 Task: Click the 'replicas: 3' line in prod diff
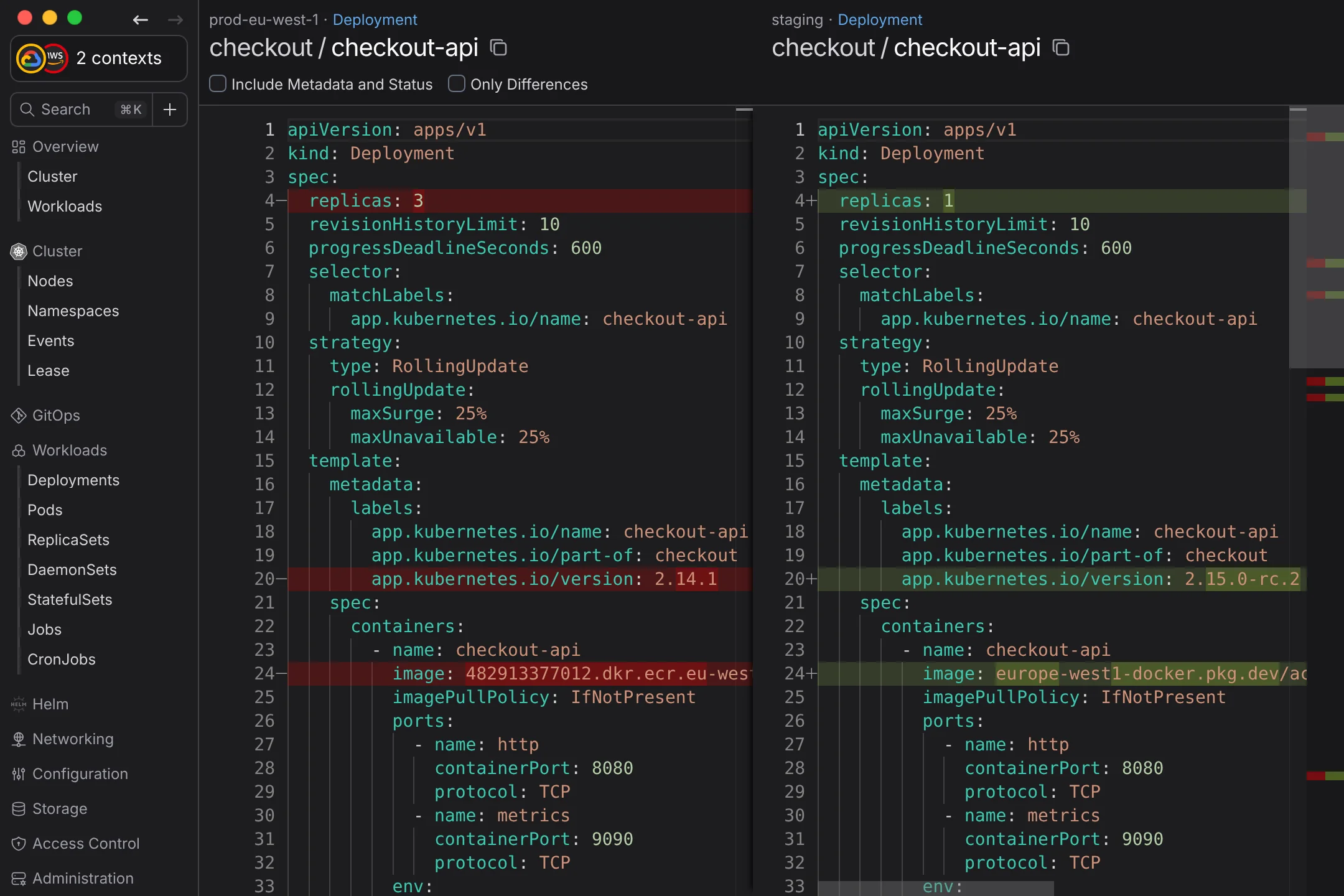click(519, 201)
